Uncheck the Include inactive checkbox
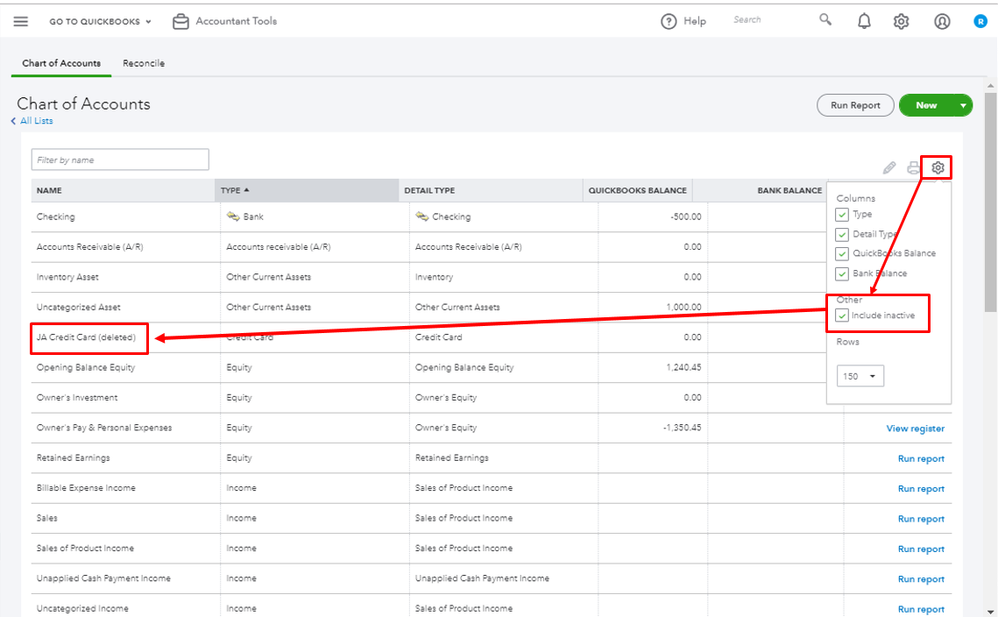Viewport: 998px width, 617px height. pos(843,316)
